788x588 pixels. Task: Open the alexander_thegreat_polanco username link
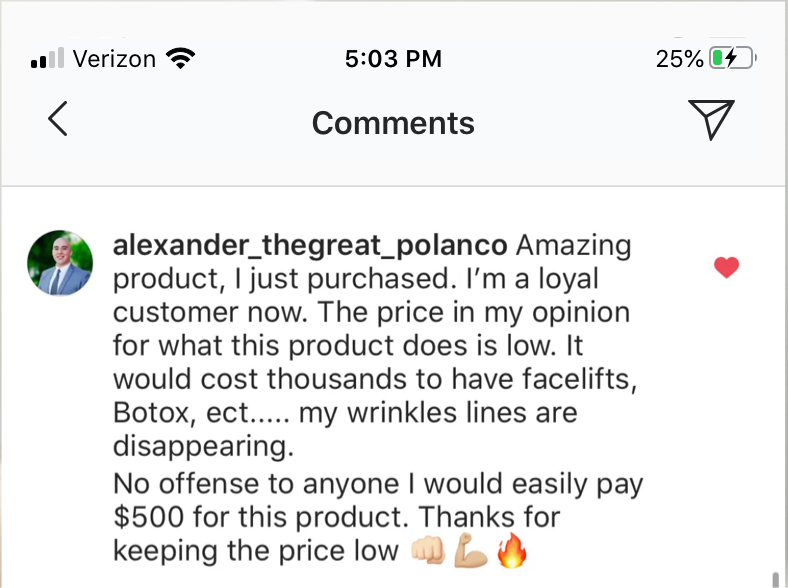(311, 245)
